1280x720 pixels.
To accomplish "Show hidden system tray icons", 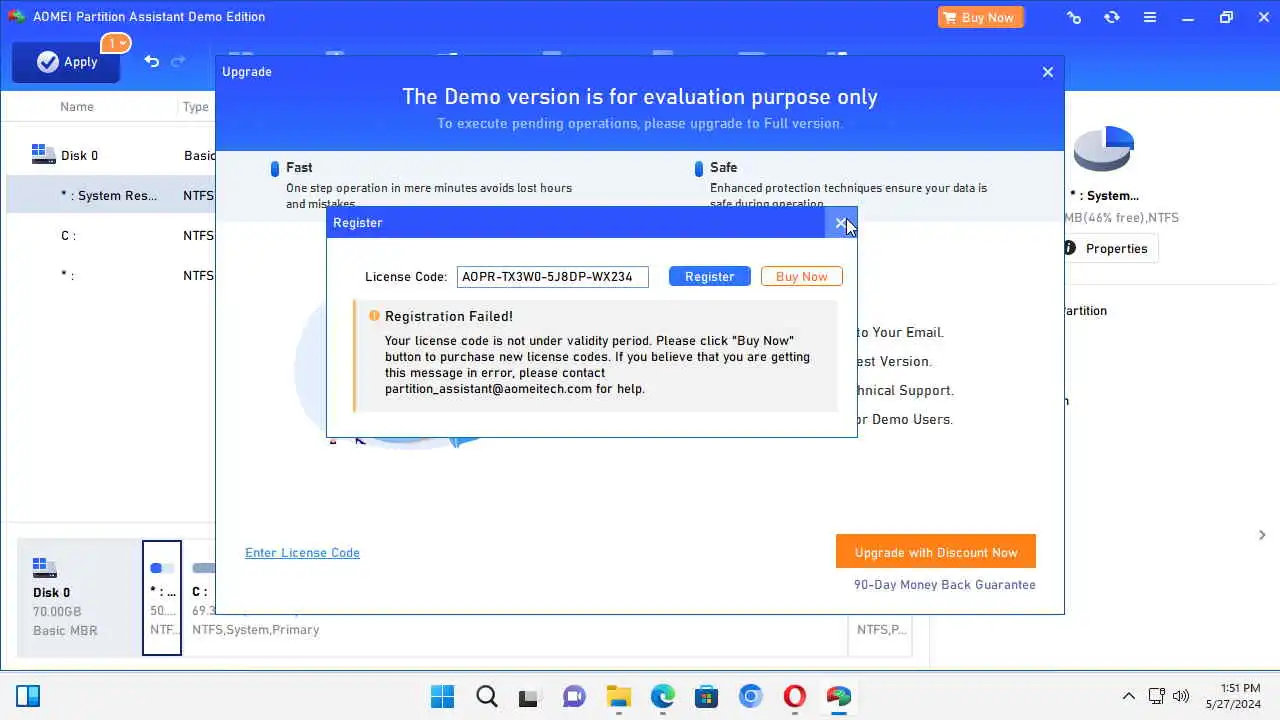I will 1128,696.
